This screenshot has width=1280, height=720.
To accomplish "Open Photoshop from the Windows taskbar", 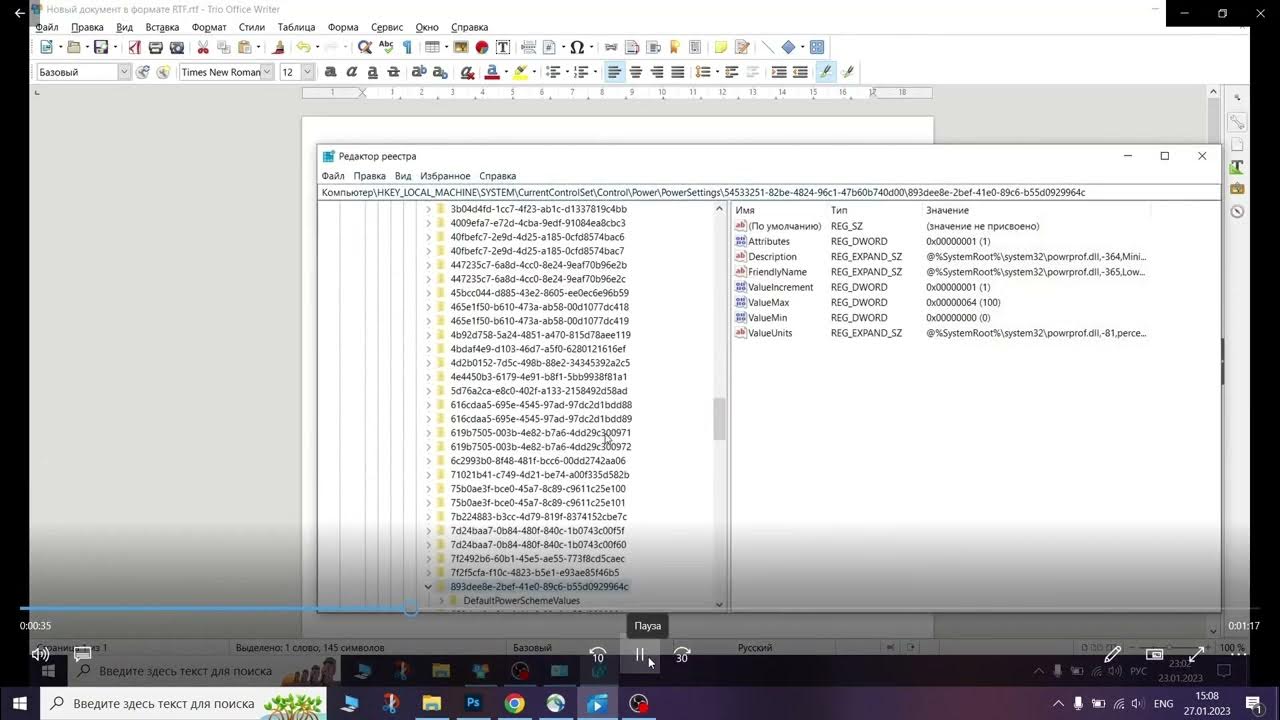I will [473, 704].
